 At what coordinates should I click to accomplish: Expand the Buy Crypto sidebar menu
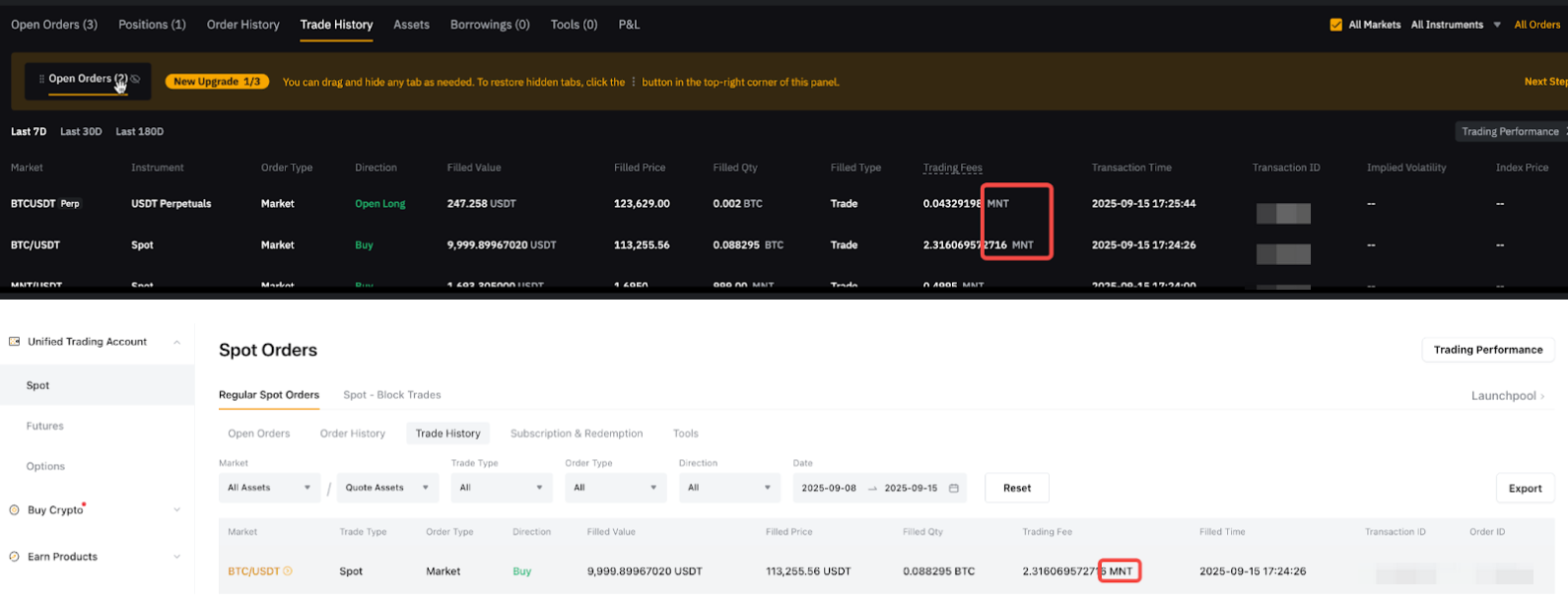pos(176,510)
